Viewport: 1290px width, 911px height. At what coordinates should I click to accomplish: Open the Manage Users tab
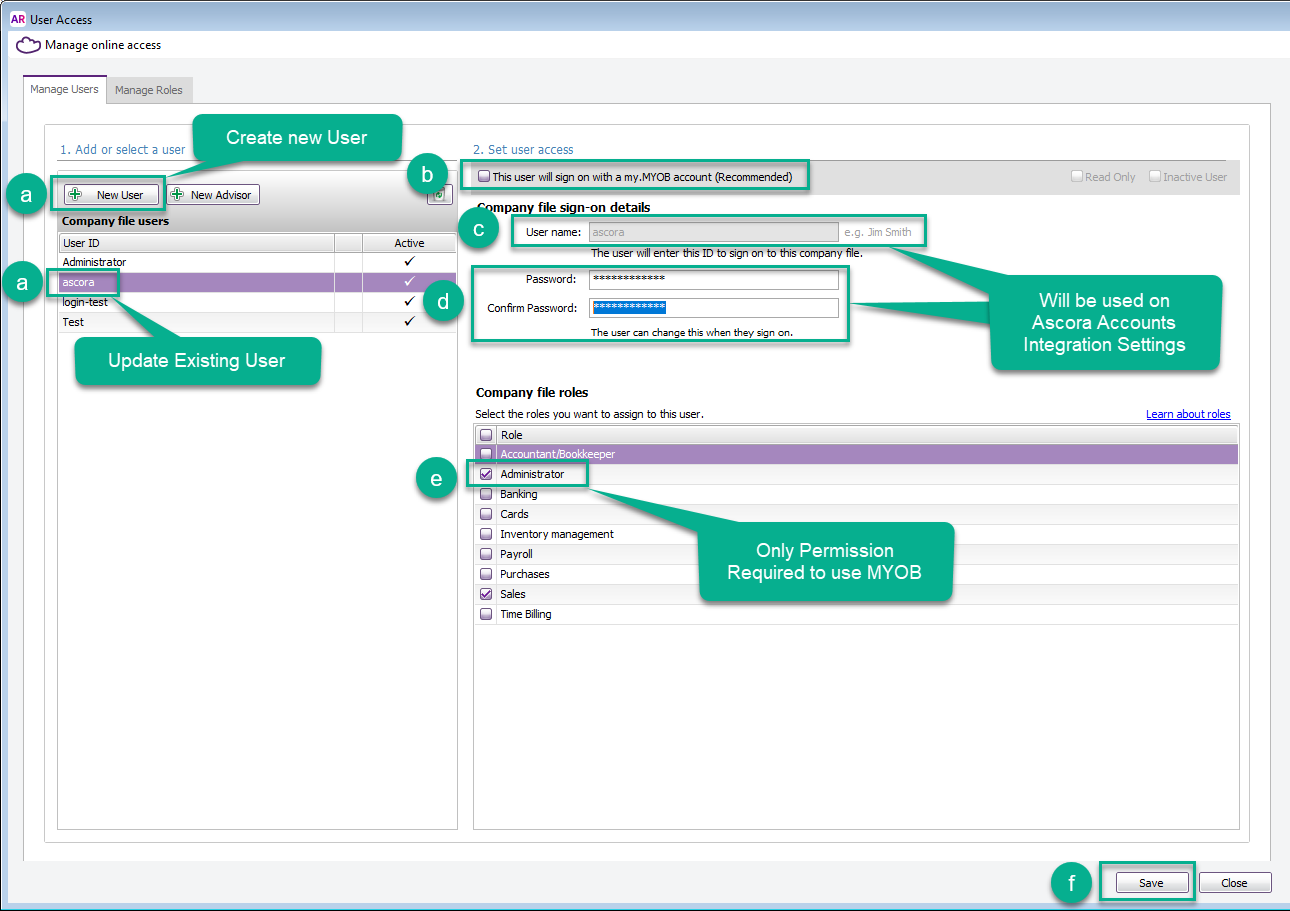coord(64,89)
